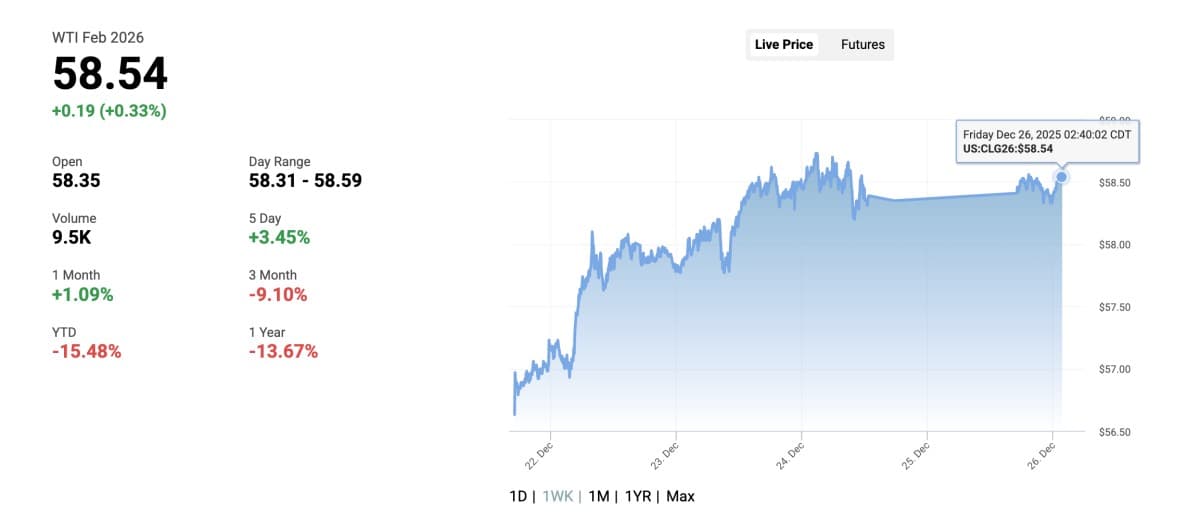Image resolution: width=1200 pixels, height=529 pixels.
Task: Click the blue data point marker on chart
Action: click(x=1061, y=177)
